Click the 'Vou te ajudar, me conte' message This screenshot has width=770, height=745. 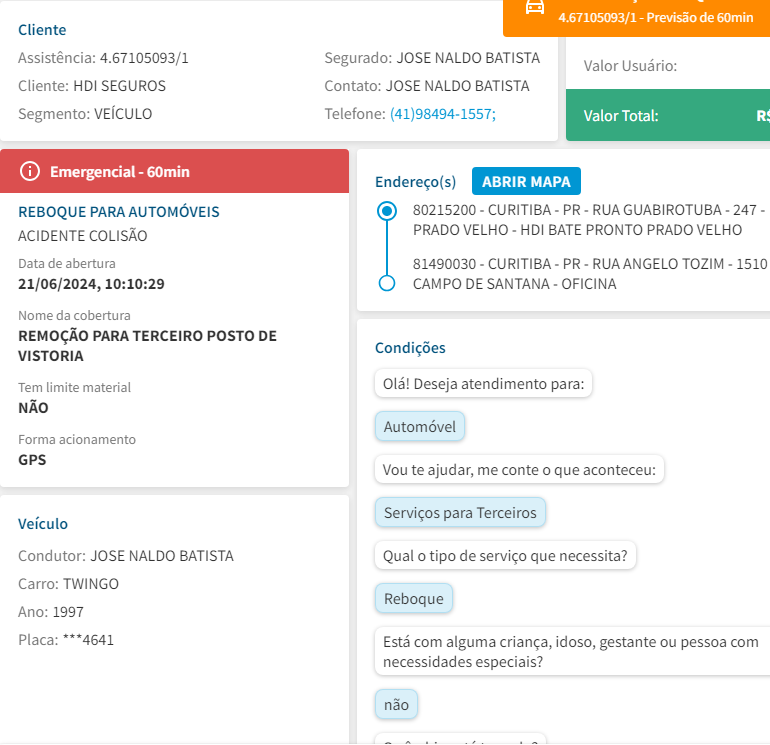click(519, 469)
